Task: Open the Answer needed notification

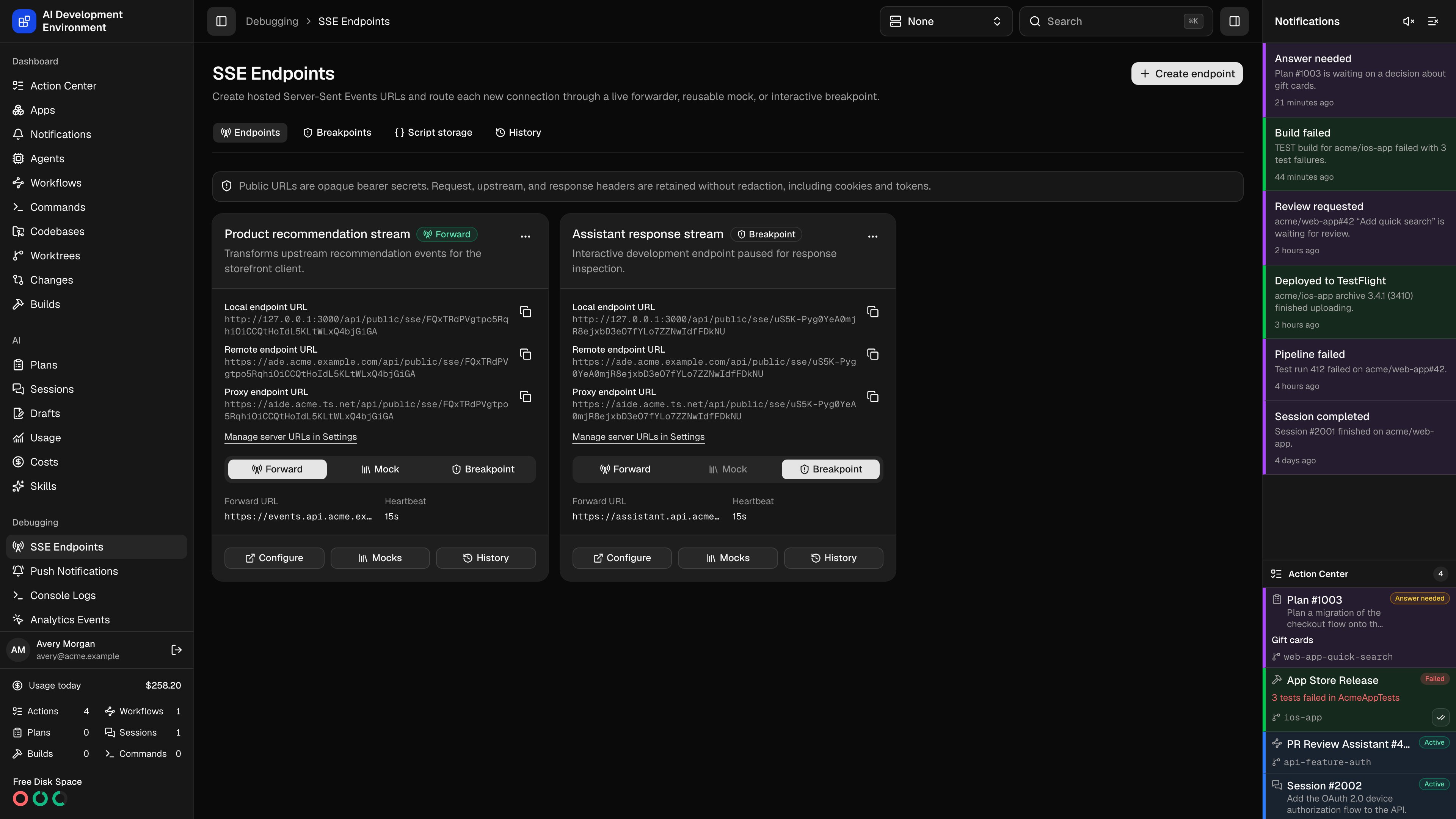Action: 1359,80
